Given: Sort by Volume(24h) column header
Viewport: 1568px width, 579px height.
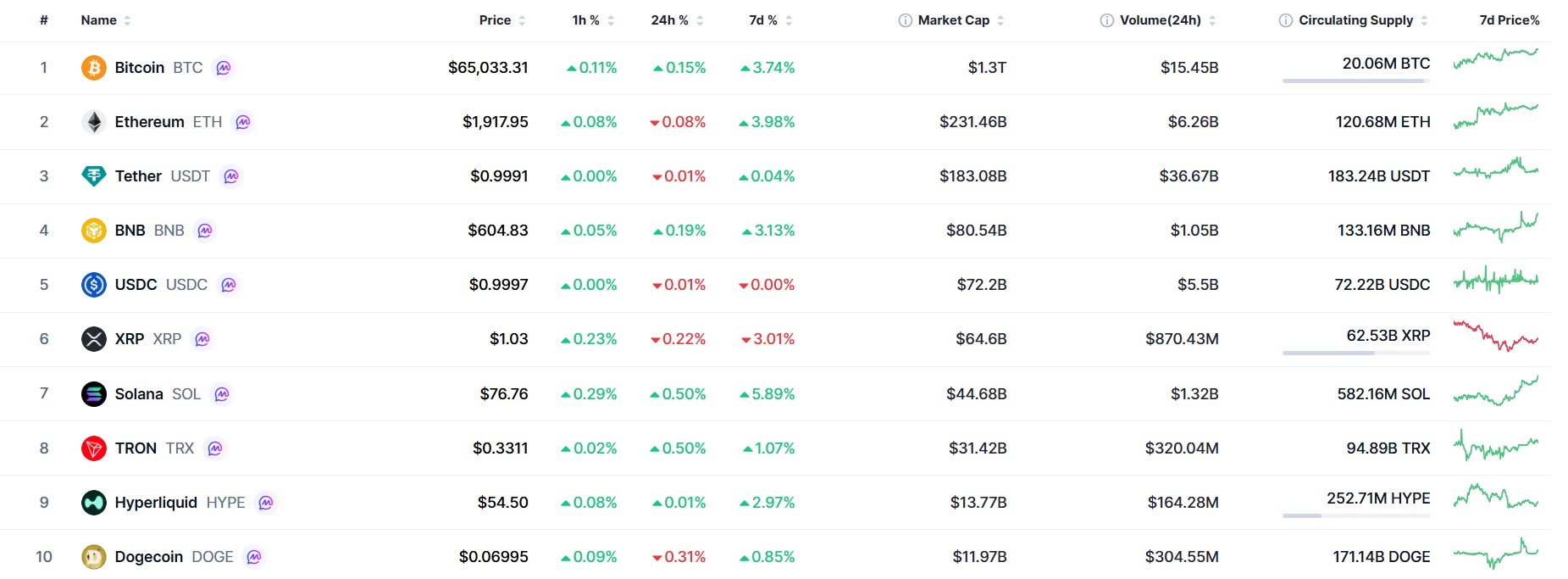Looking at the screenshot, I should click(x=1168, y=20).
